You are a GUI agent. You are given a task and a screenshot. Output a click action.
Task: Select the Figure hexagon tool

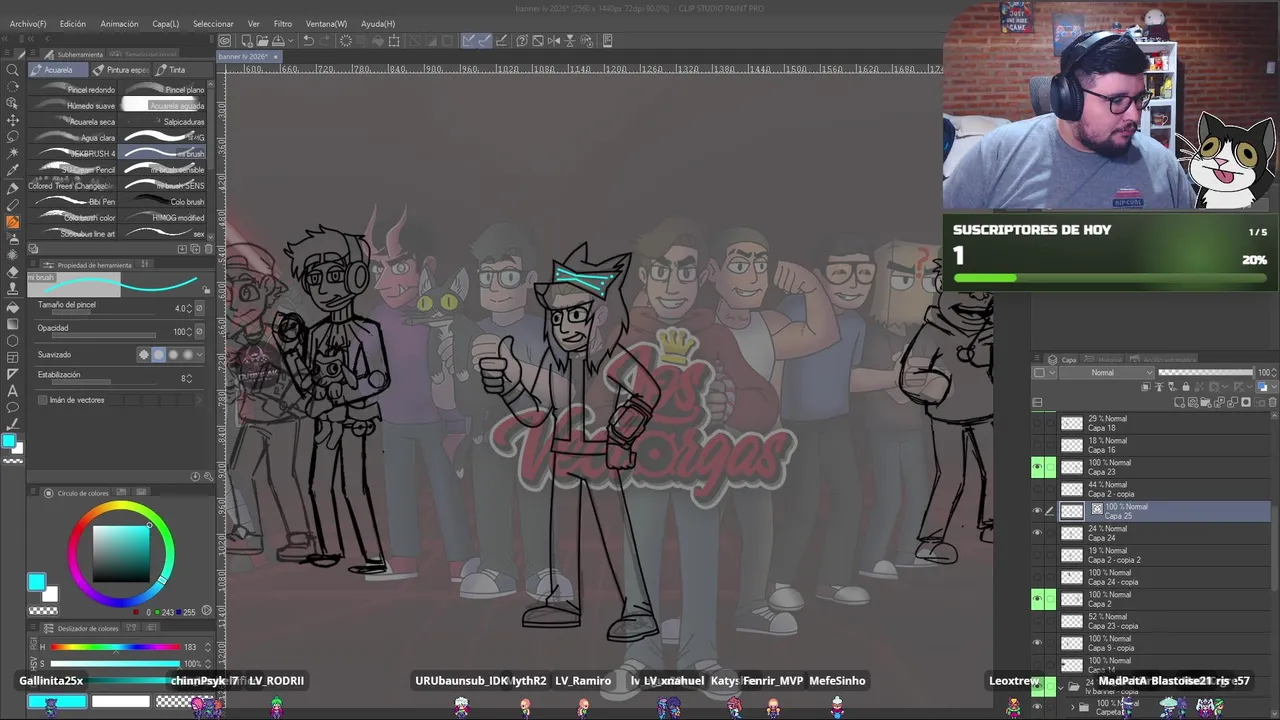13,341
